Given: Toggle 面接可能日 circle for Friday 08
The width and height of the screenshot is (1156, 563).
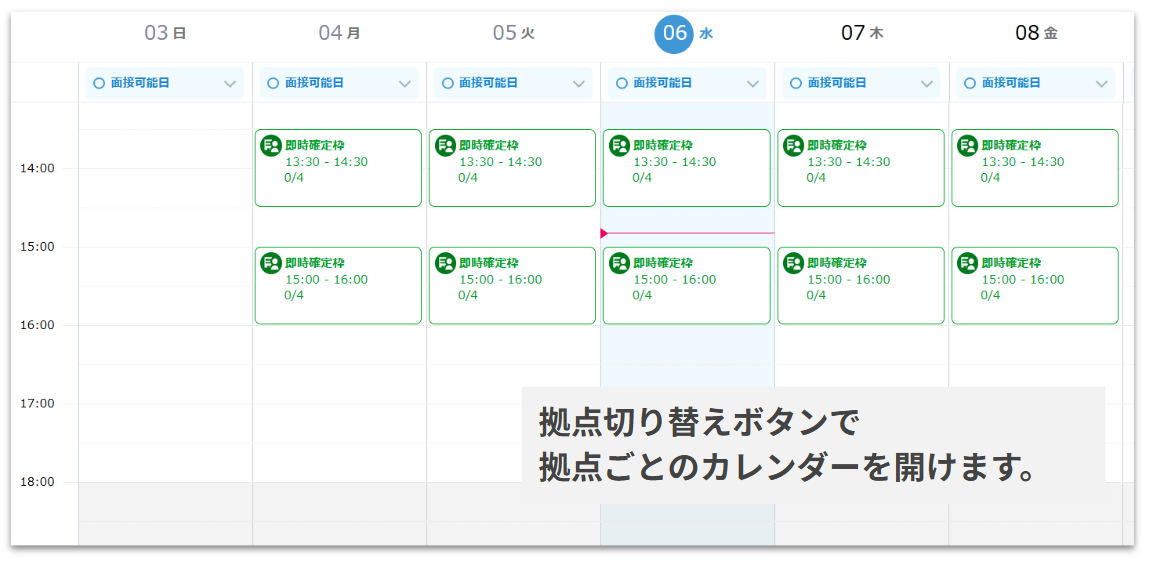Looking at the screenshot, I should click(969, 83).
